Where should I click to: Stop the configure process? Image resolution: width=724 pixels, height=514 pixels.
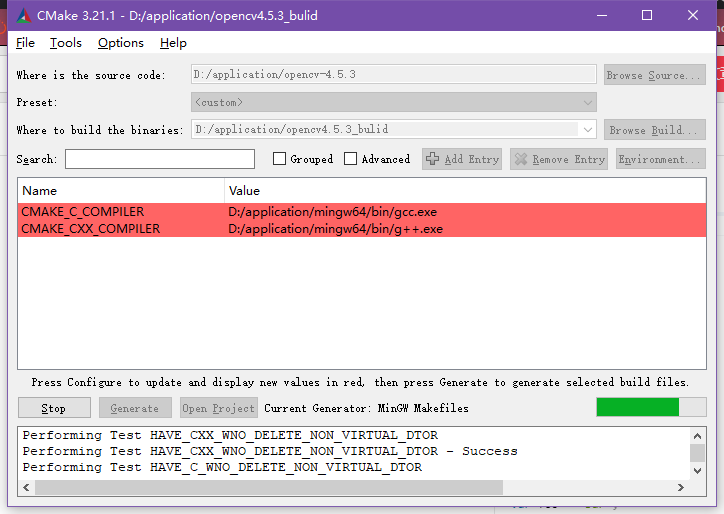(x=54, y=408)
